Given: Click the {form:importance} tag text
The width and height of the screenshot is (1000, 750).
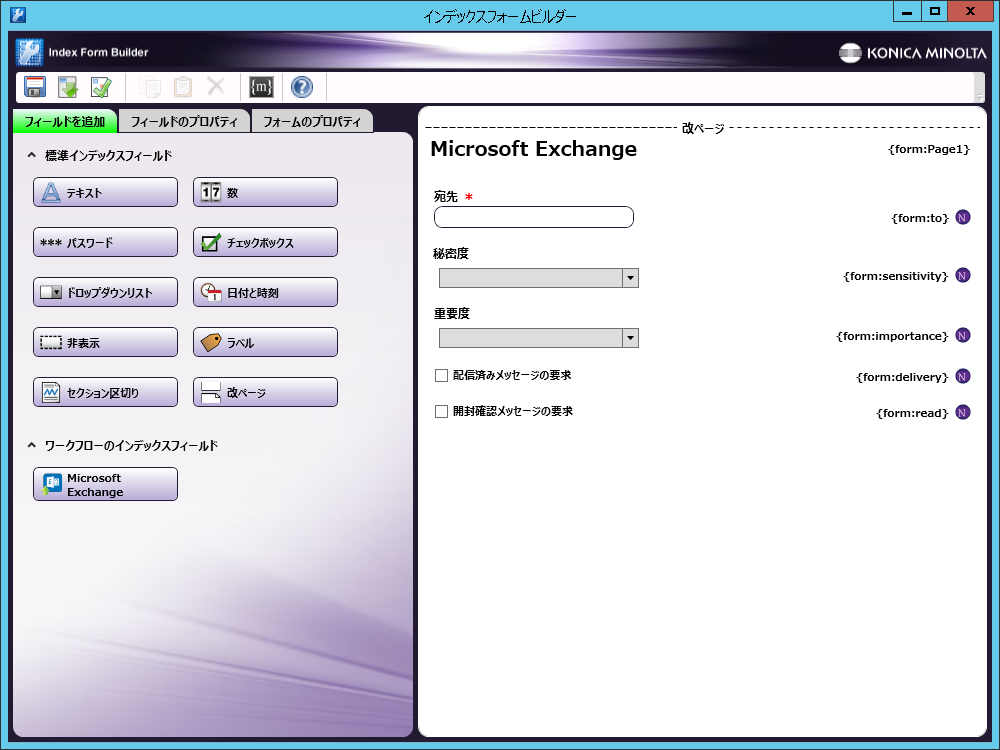Looking at the screenshot, I should 892,336.
